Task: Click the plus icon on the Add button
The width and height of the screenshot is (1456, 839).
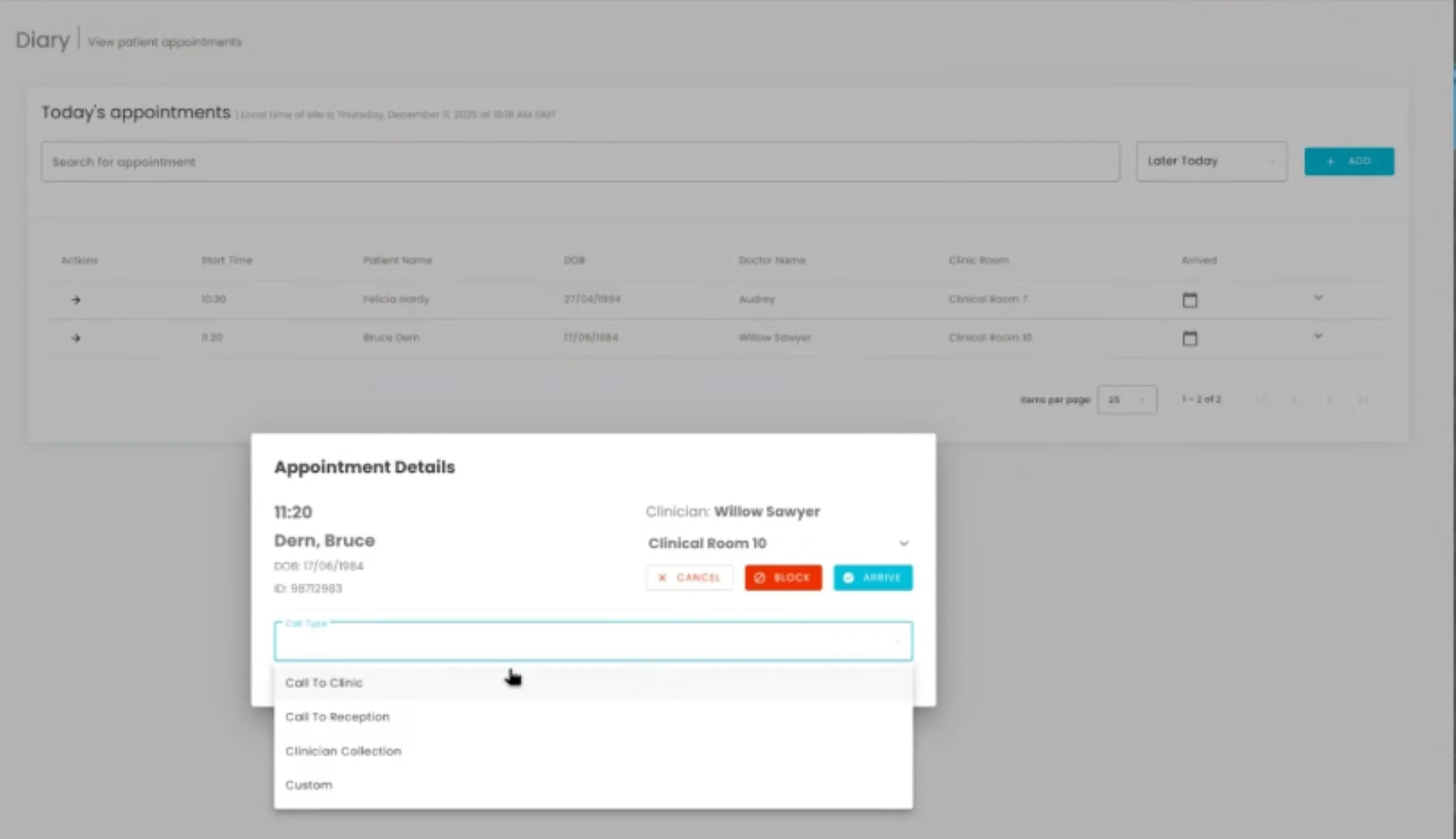Action: [x=1331, y=161]
